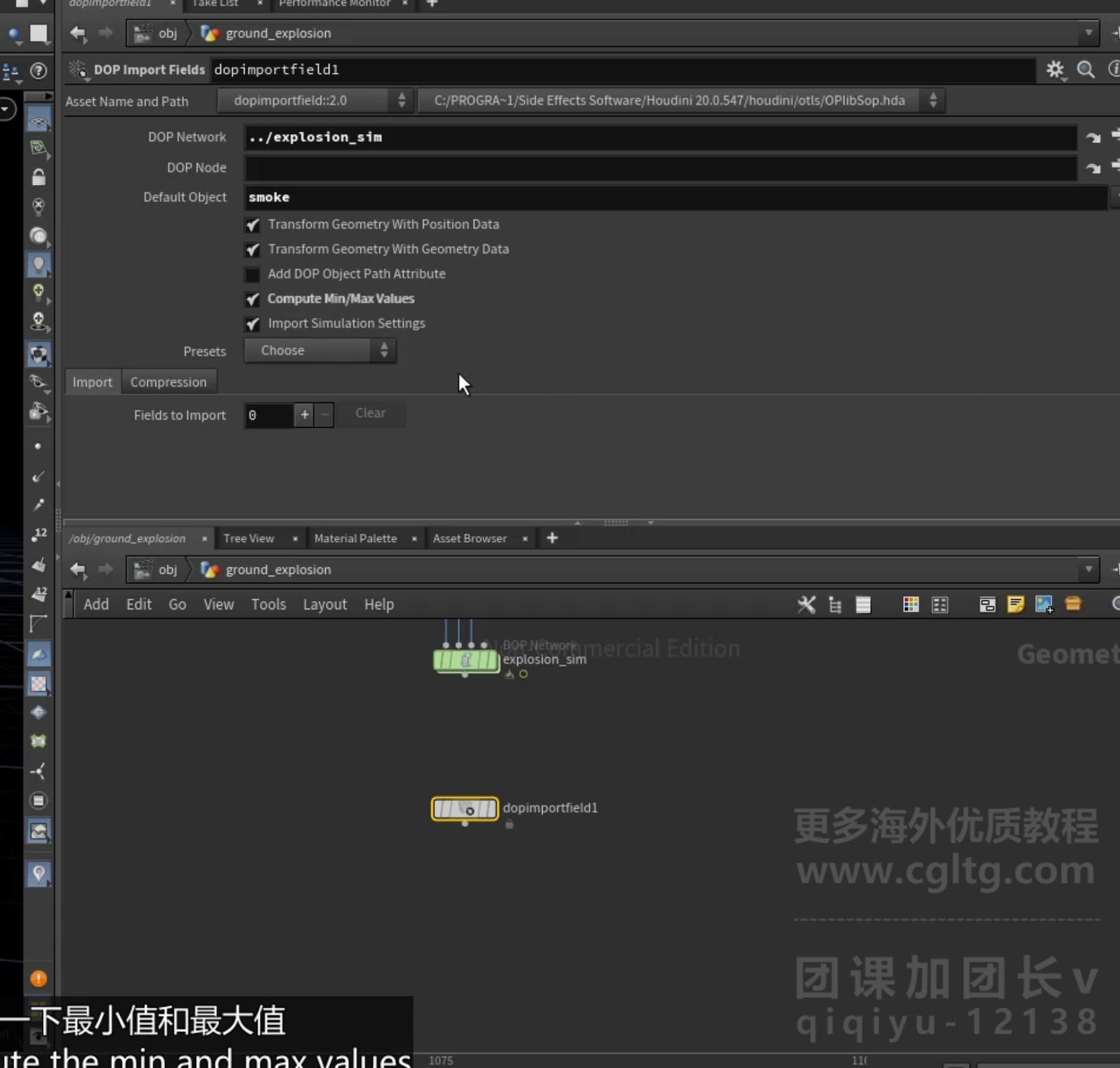This screenshot has height=1068, width=1120.
Task: Enable Add DOP Object Path Attribute
Action: (252, 274)
